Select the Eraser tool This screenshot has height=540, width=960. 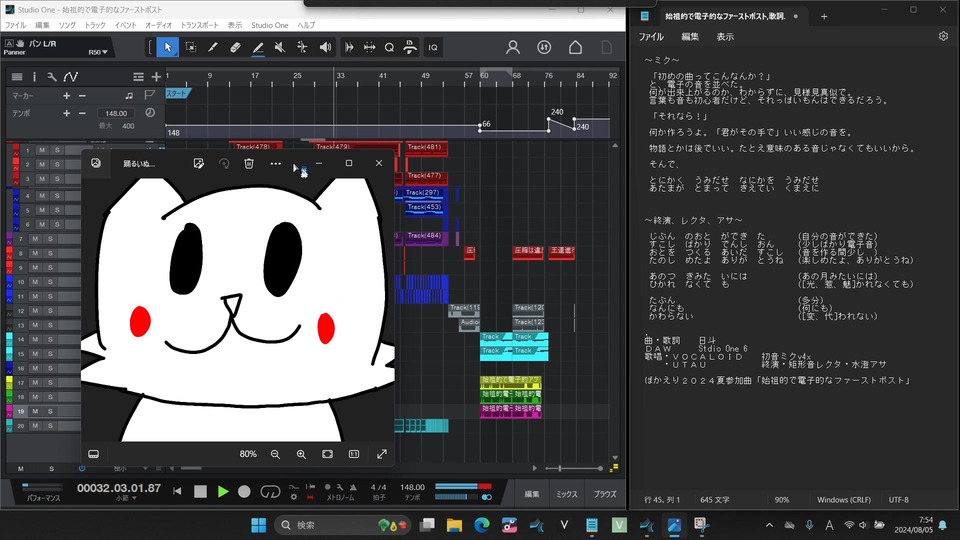(x=235, y=47)
